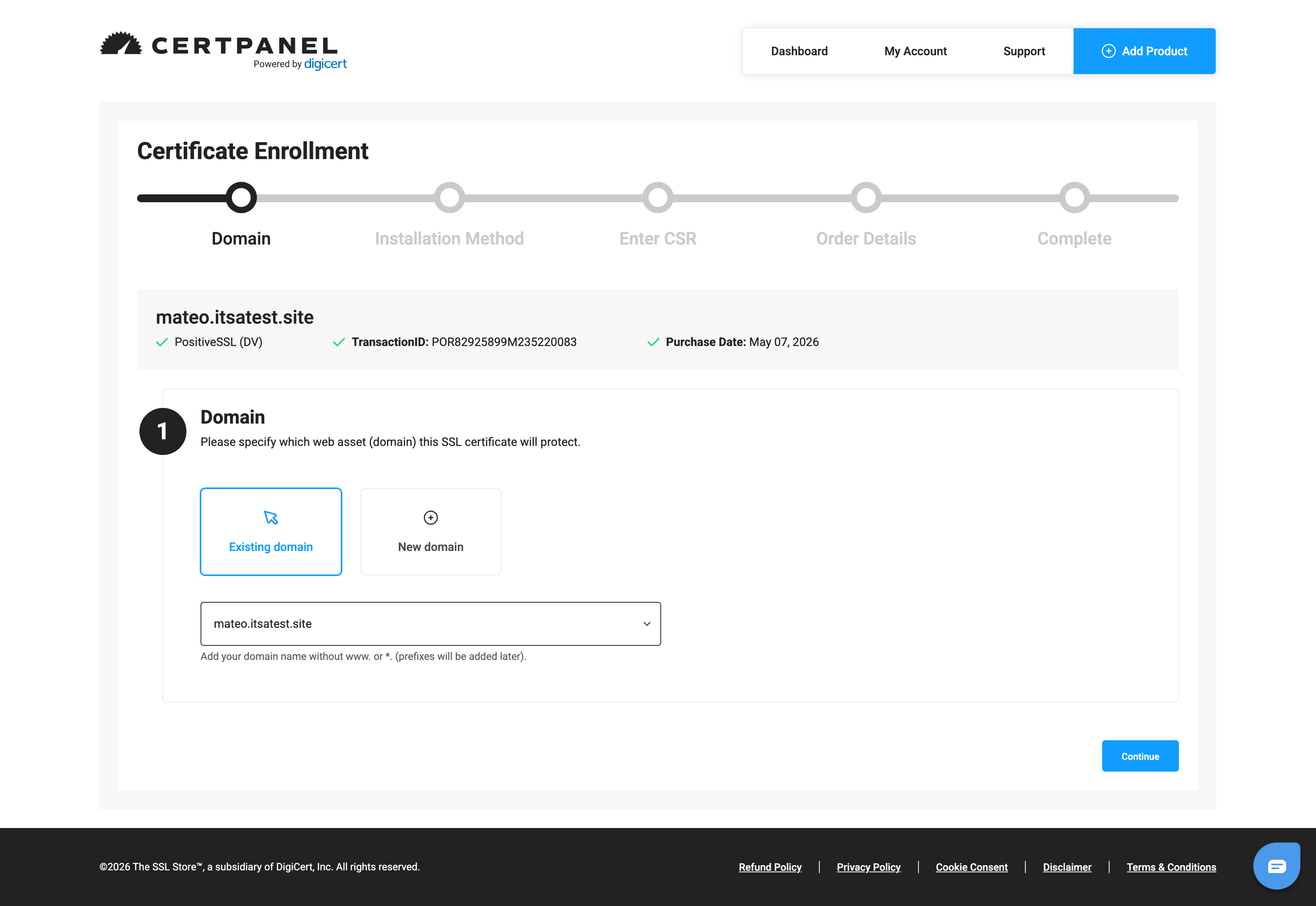This screenshot has height=906, width=1316.
Task: Click the plus circle in New domain
Action: point(430,518)
